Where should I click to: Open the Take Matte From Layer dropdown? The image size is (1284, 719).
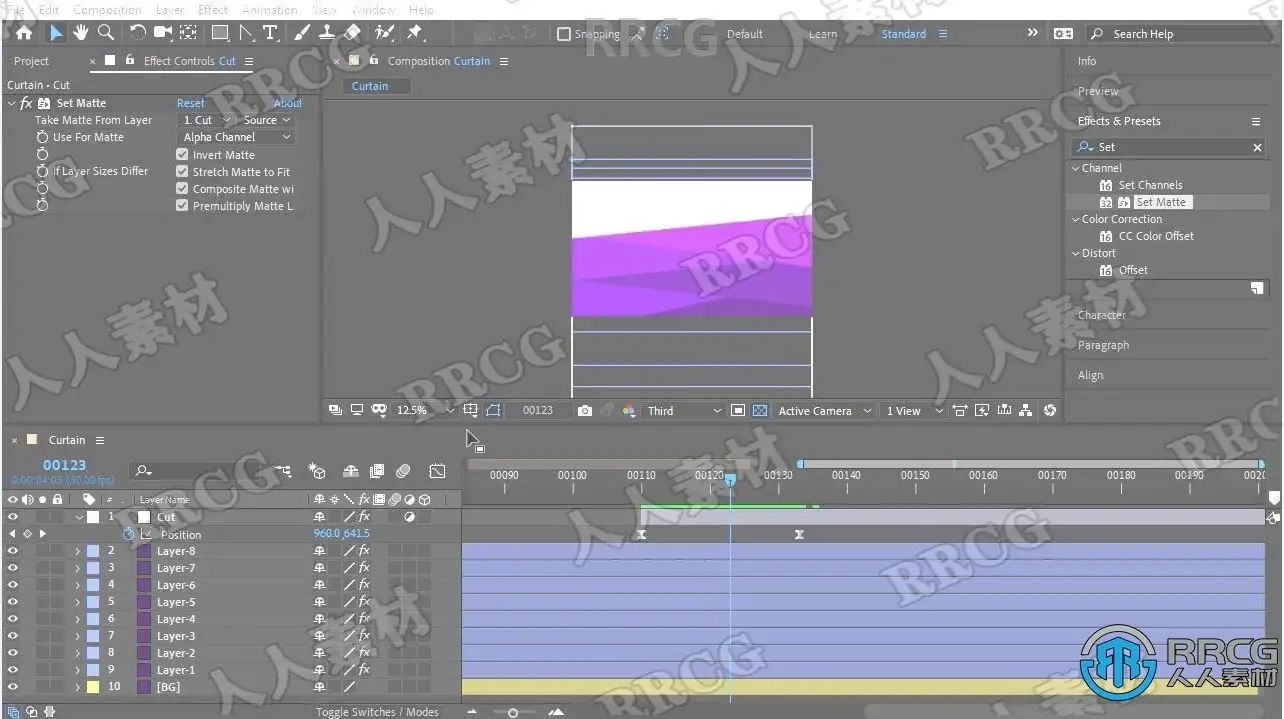point(206,120)
